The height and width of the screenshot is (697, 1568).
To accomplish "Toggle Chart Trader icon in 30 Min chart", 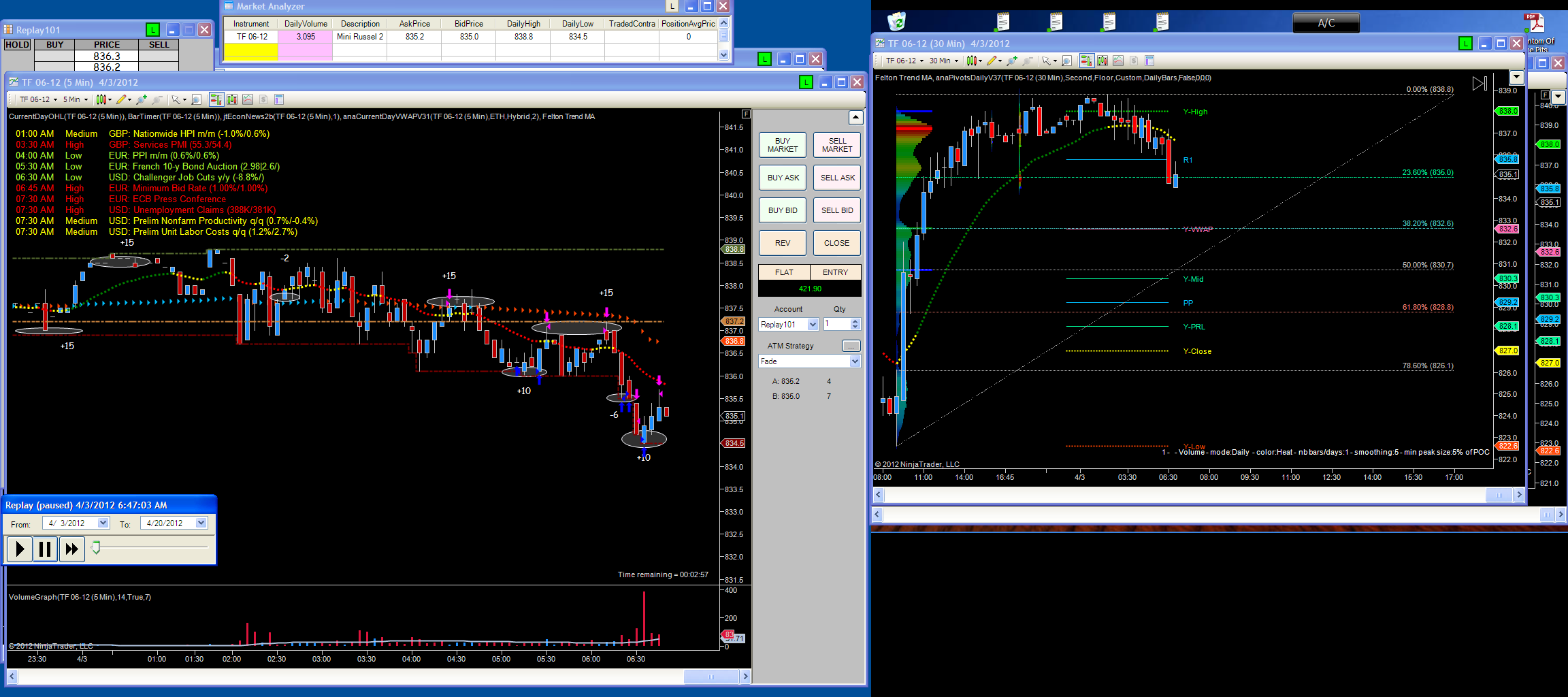I will pos(1086,61).
